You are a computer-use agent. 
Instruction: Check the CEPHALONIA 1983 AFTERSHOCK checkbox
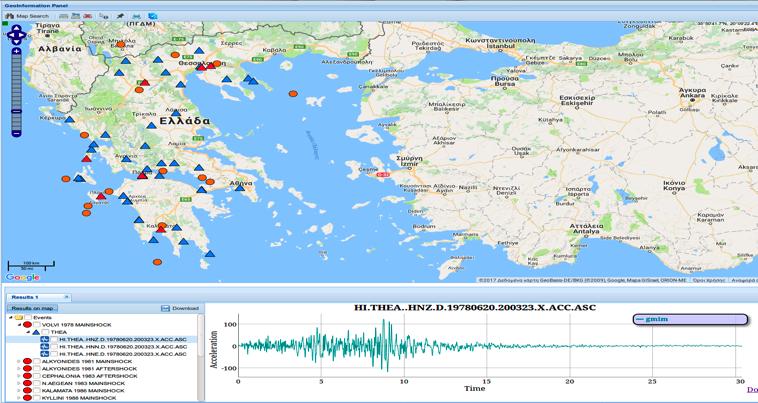37,376
